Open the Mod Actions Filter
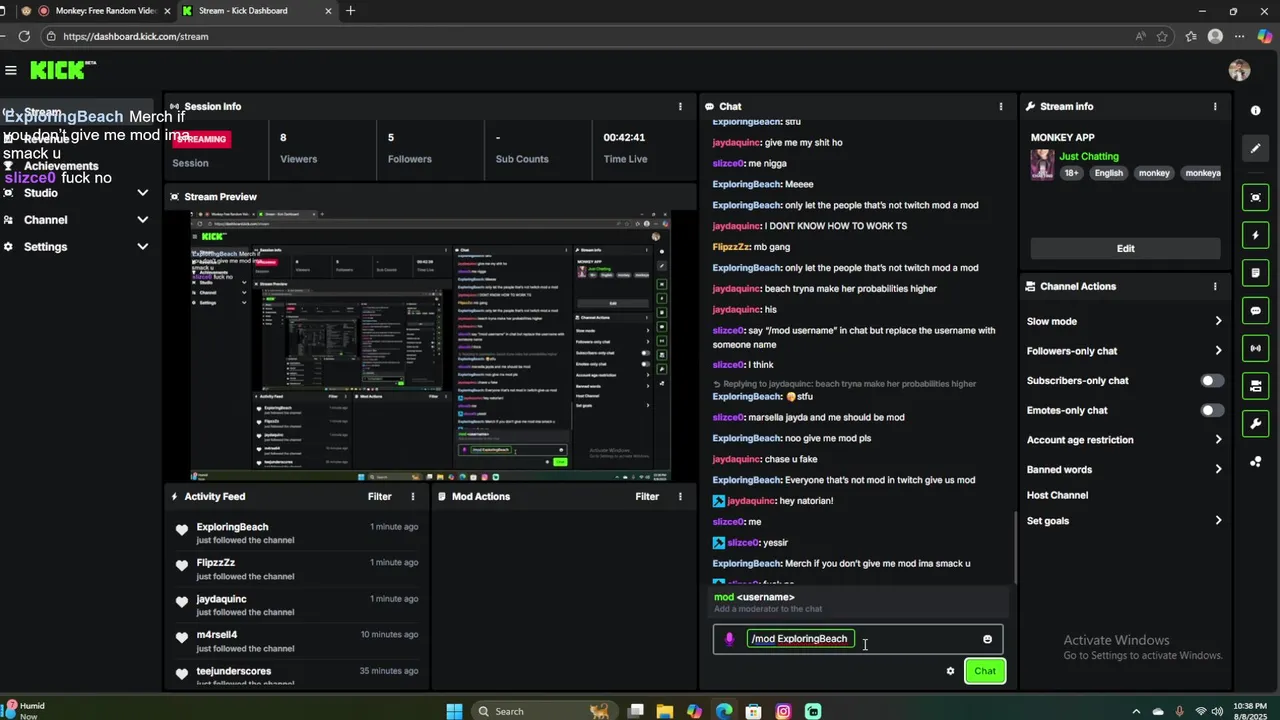 pos(647,496)
